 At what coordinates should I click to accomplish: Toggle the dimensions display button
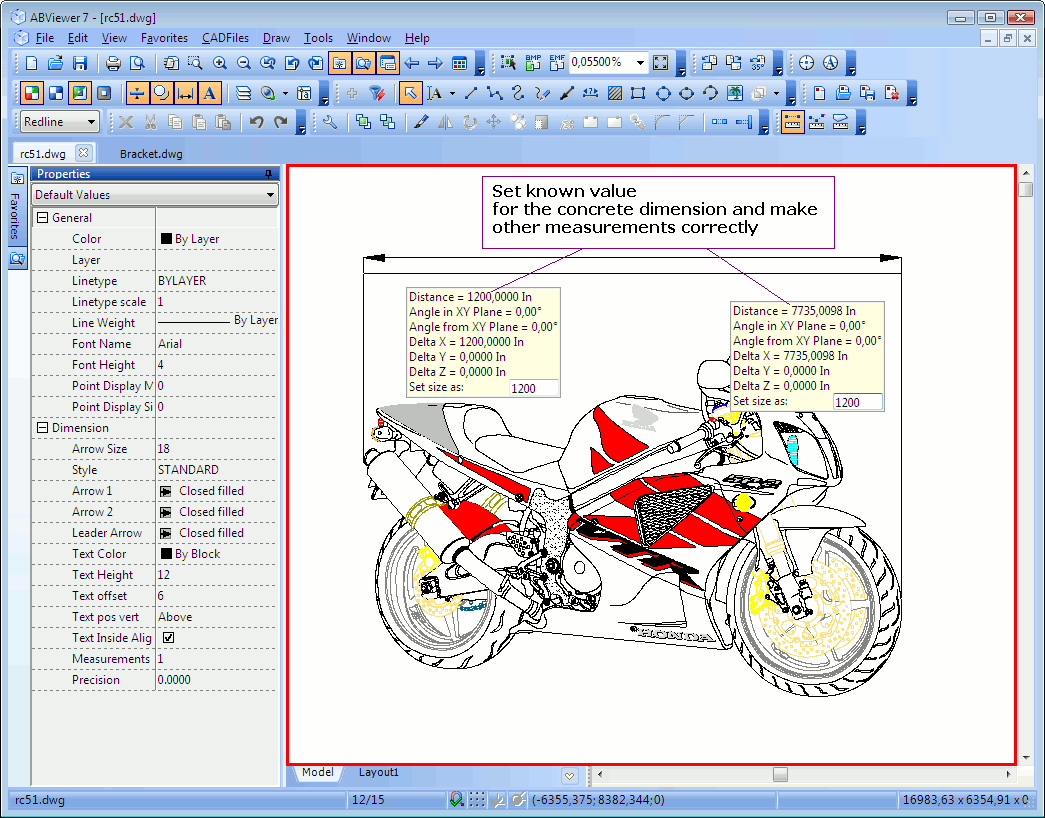[185, 93]
